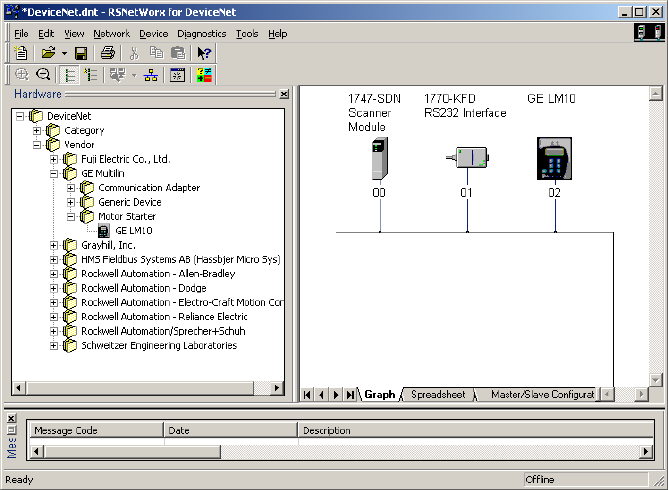668x490 pixels.
Task: Click the 1770-KFD RS232 Interface device icon
Action: 465,159
